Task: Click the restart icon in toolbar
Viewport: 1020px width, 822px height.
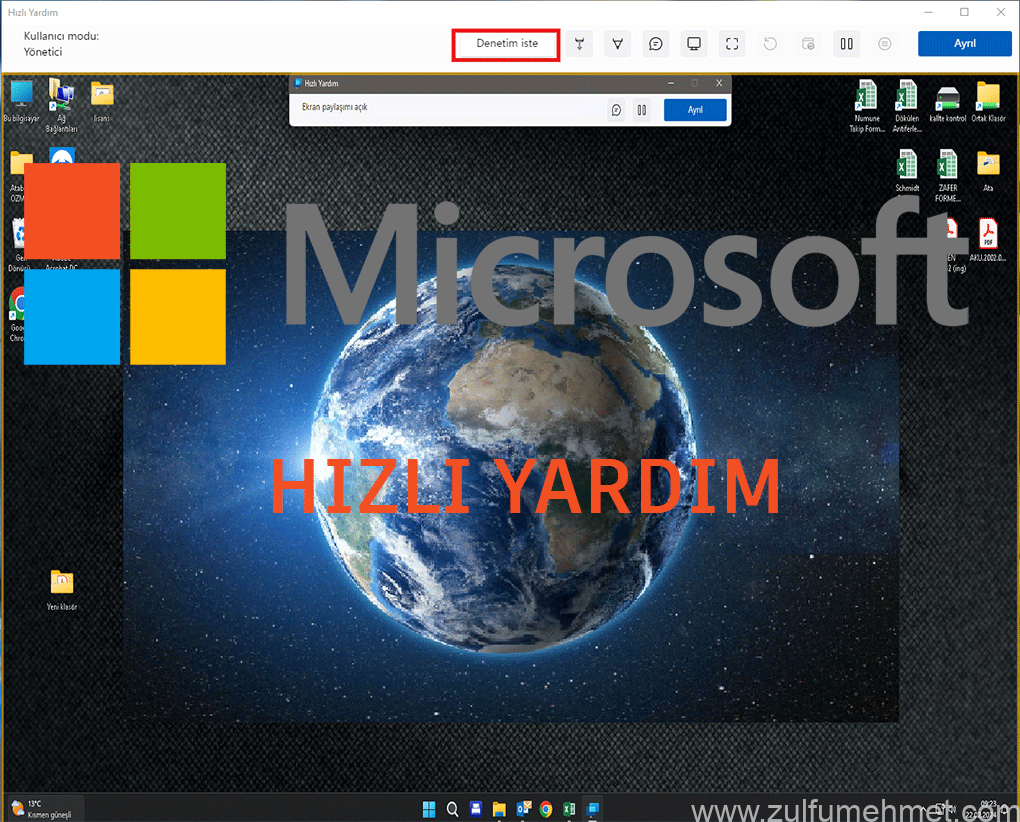Action: click(770, 44)
